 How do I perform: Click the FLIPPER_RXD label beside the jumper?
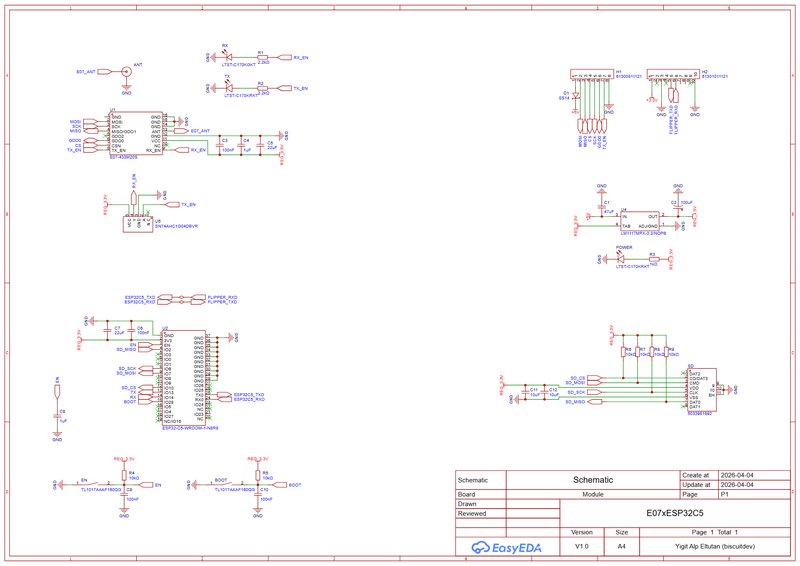(222, 297)
